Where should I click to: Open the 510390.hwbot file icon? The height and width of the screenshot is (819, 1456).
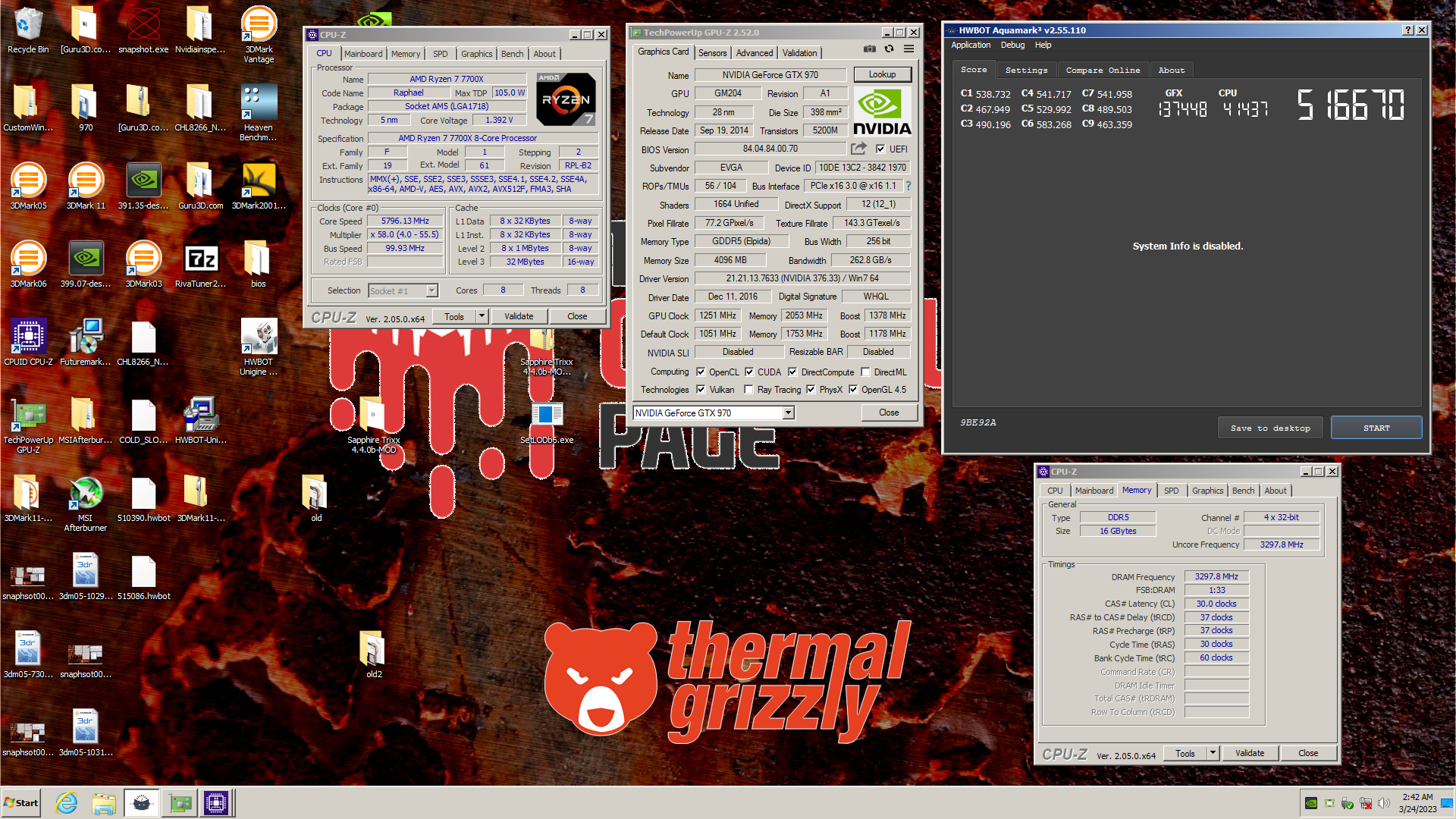coord(143,499)
